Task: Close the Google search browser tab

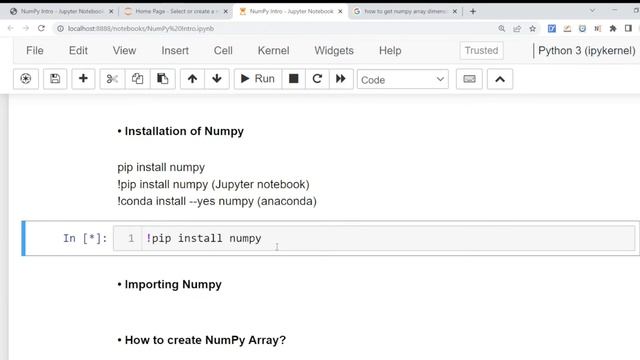Action: click(x=455, y=11)
